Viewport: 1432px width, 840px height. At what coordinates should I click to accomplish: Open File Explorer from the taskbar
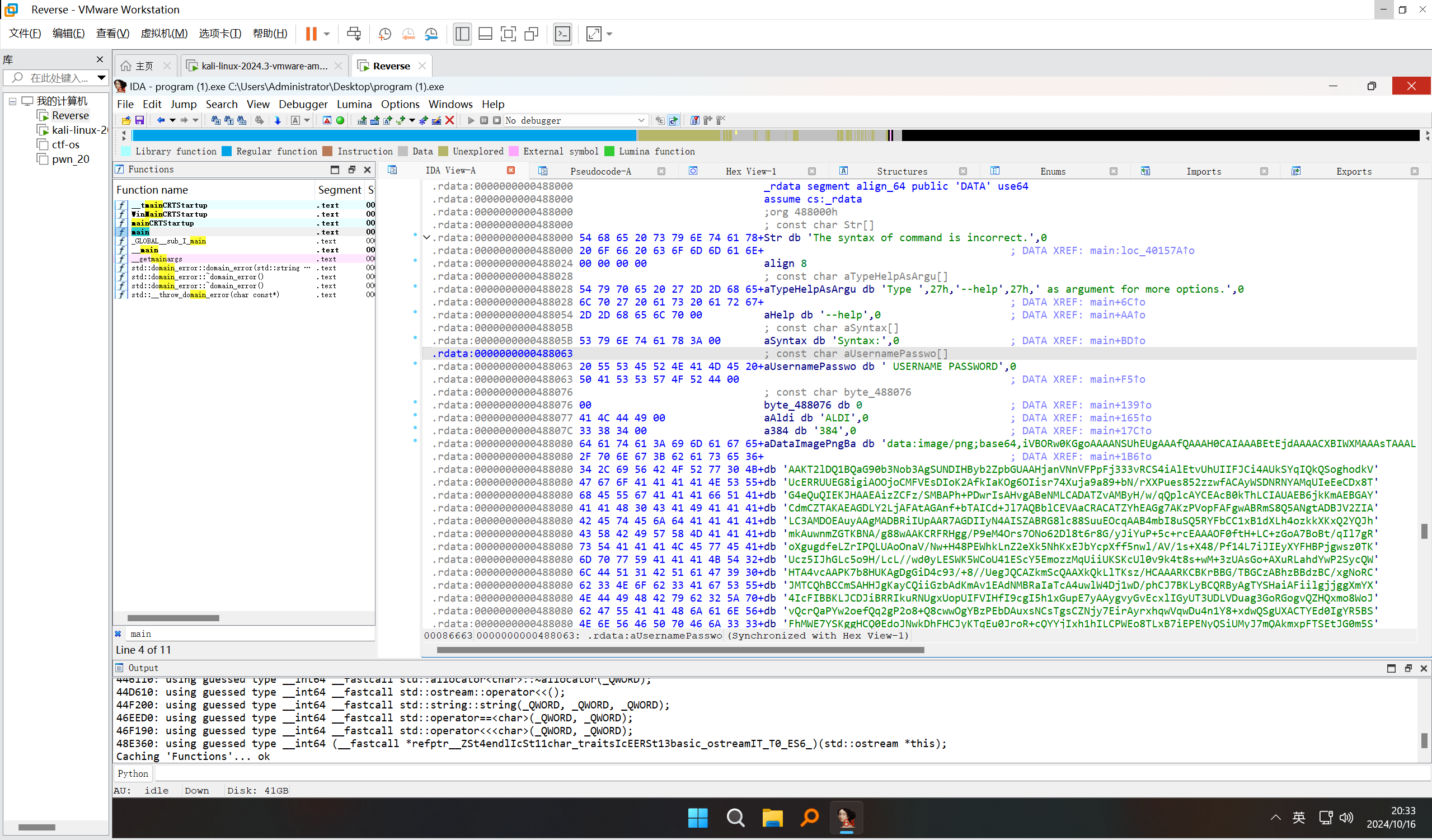click(x=772, y=818)
